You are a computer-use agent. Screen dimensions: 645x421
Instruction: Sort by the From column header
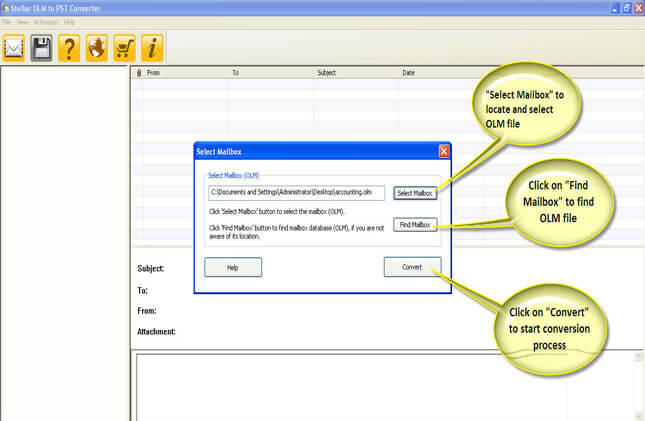click(x=186, y=73)
